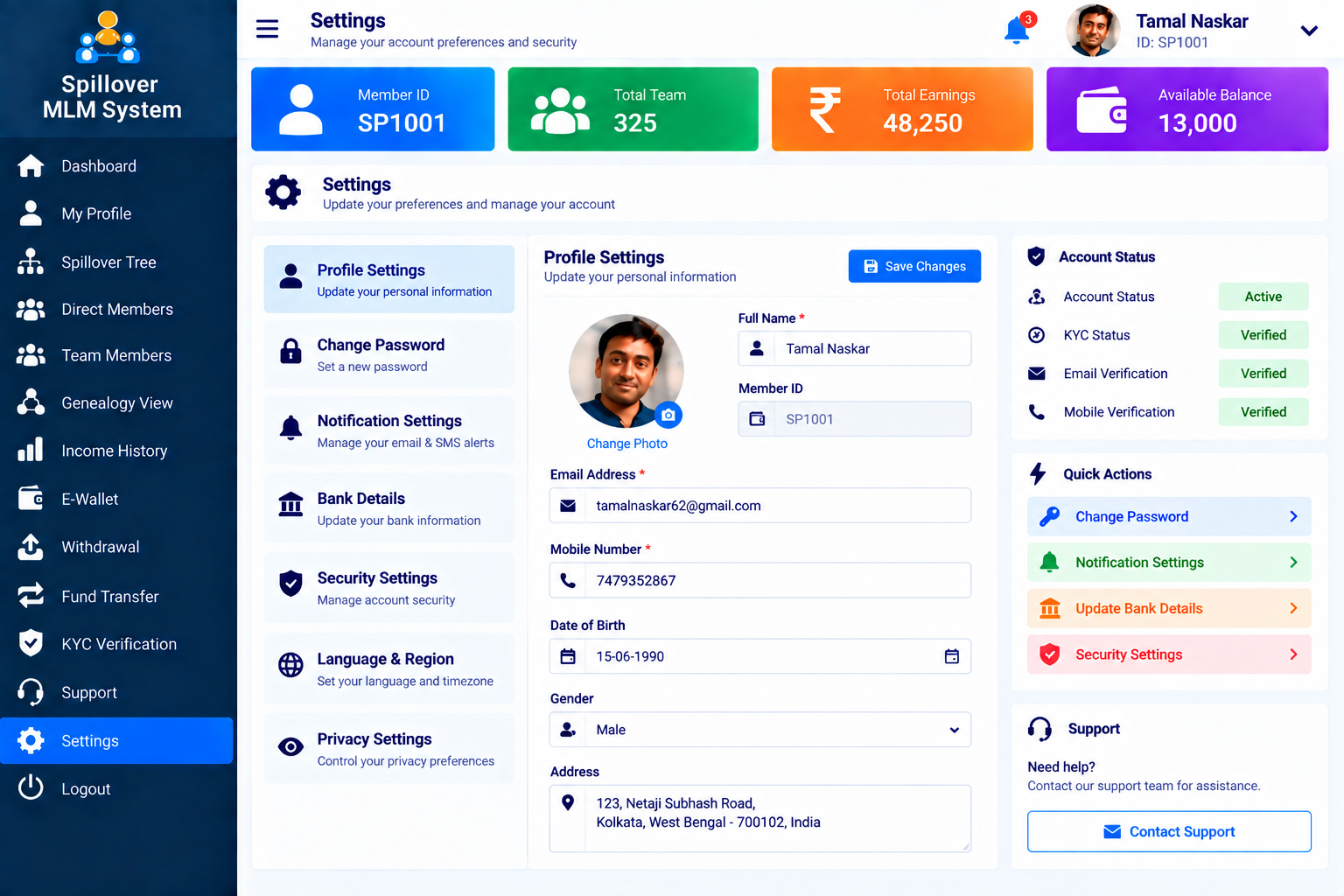Go to My Profile in sidebar

[96, 213]
